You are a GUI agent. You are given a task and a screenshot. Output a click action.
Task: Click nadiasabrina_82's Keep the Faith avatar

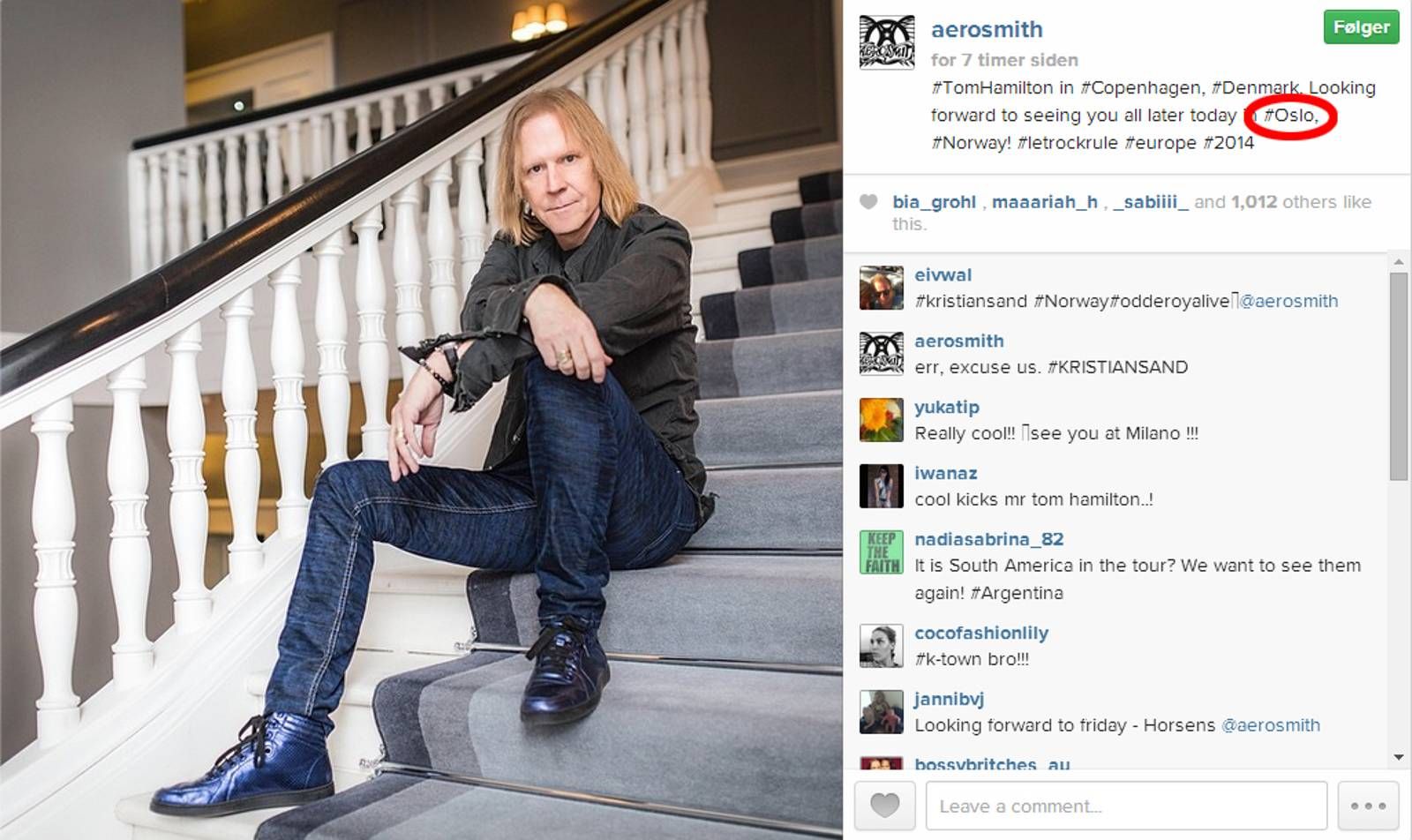point(882,552)
